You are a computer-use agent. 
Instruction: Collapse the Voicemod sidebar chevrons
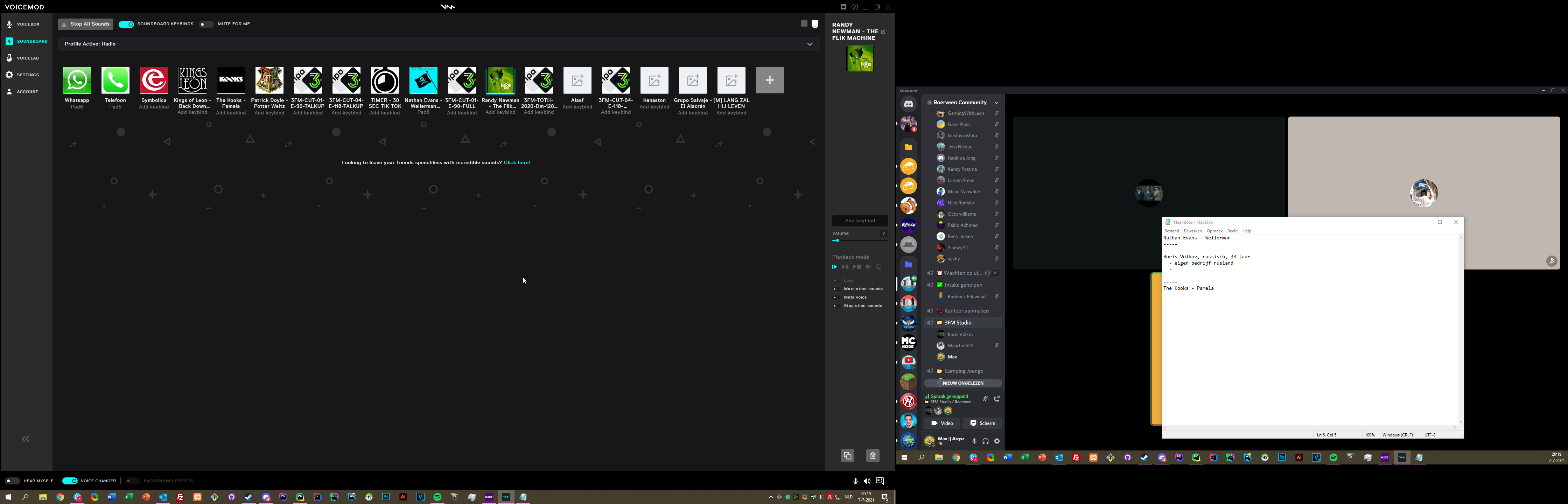(26, 439)
